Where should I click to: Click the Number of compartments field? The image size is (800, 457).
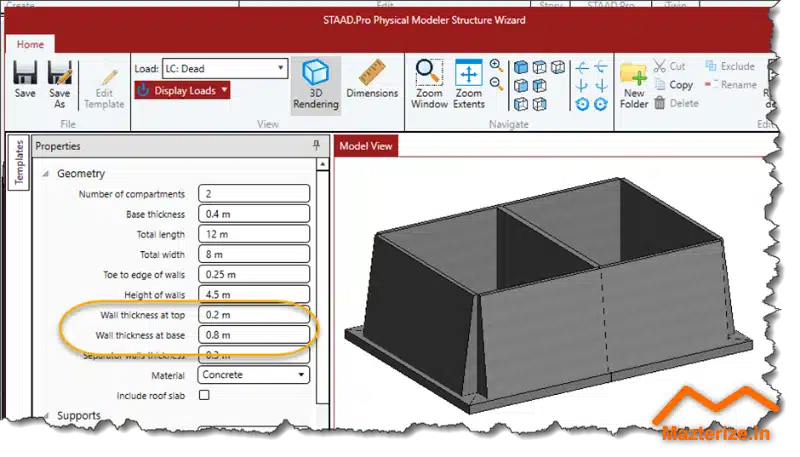254,194
